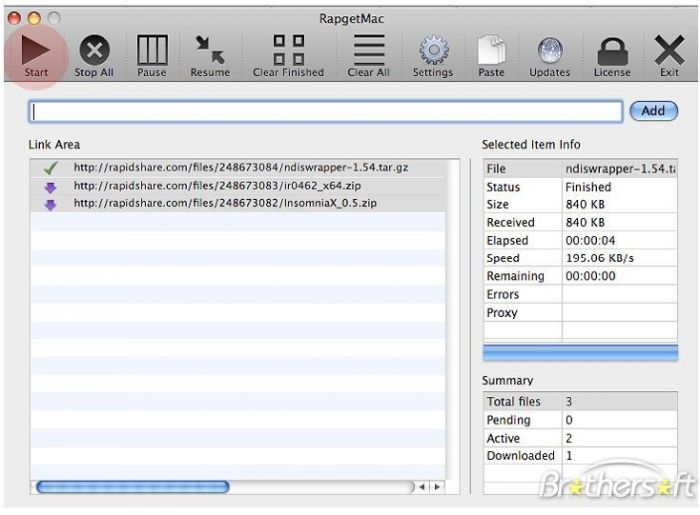Click the Pending summary row
Image resolution: width=700 pixels, height=515 pixels.
[x=580, y=420]
